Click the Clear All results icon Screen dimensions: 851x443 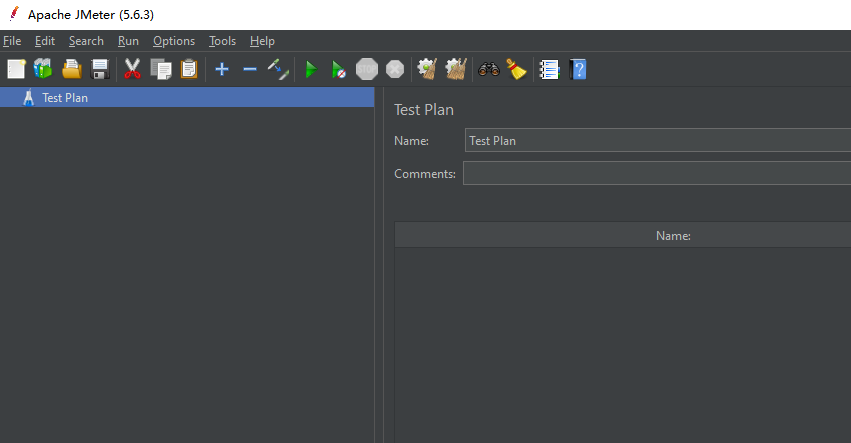[x=456, y=69]
